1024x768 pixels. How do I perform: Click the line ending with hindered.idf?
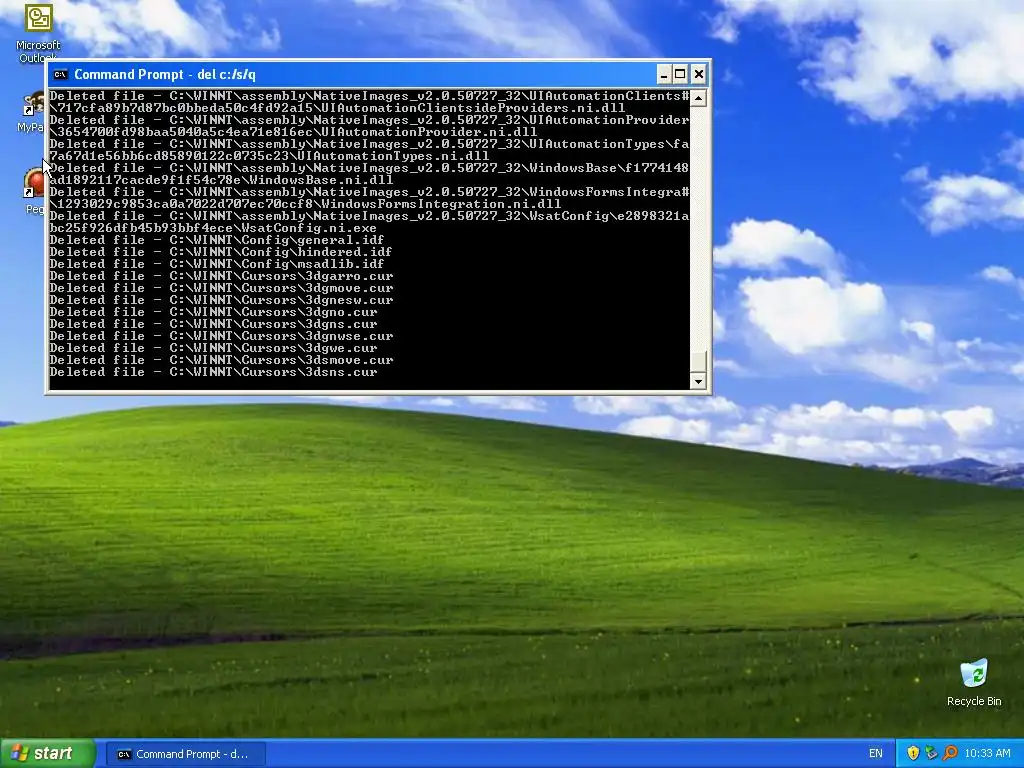(221, 251)
